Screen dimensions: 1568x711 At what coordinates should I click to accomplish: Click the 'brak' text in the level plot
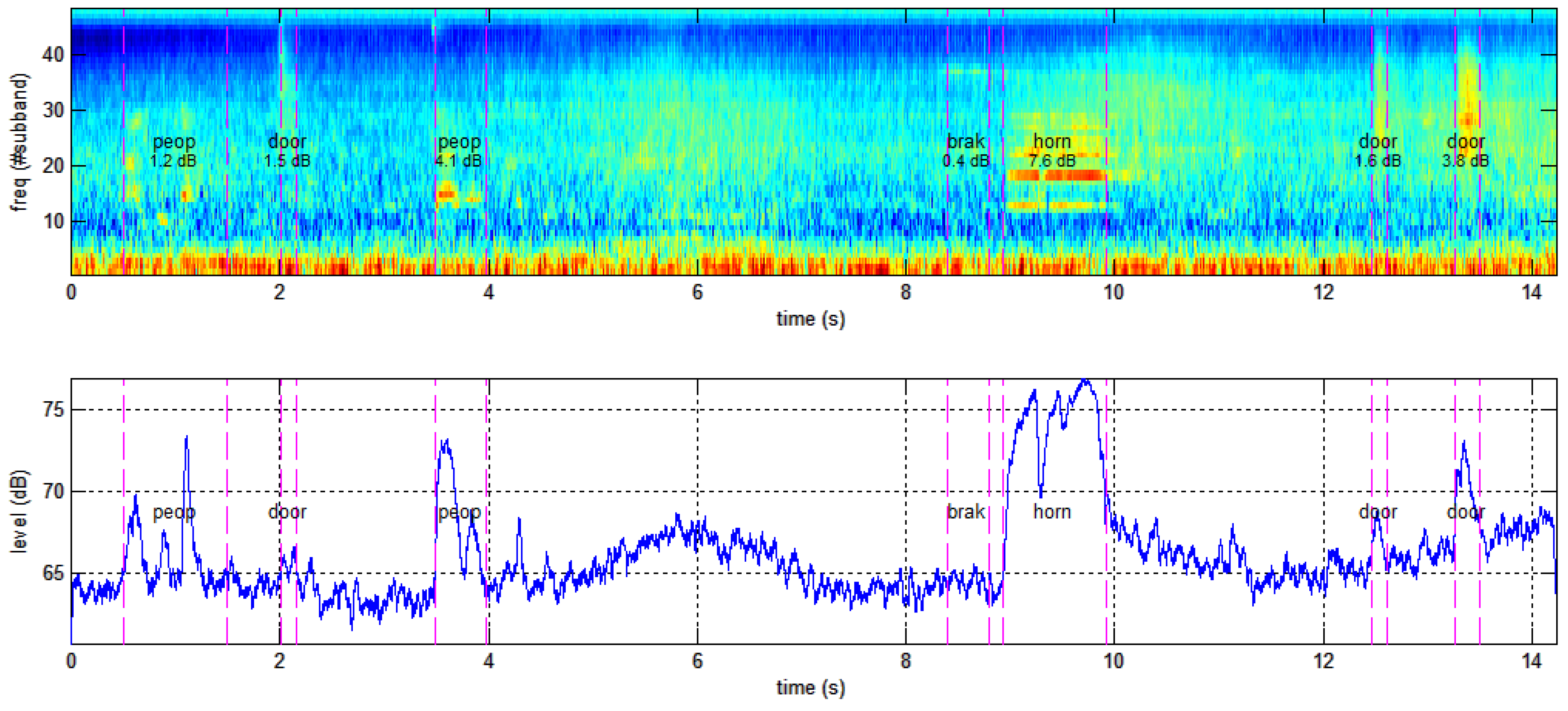coord(966,512)
